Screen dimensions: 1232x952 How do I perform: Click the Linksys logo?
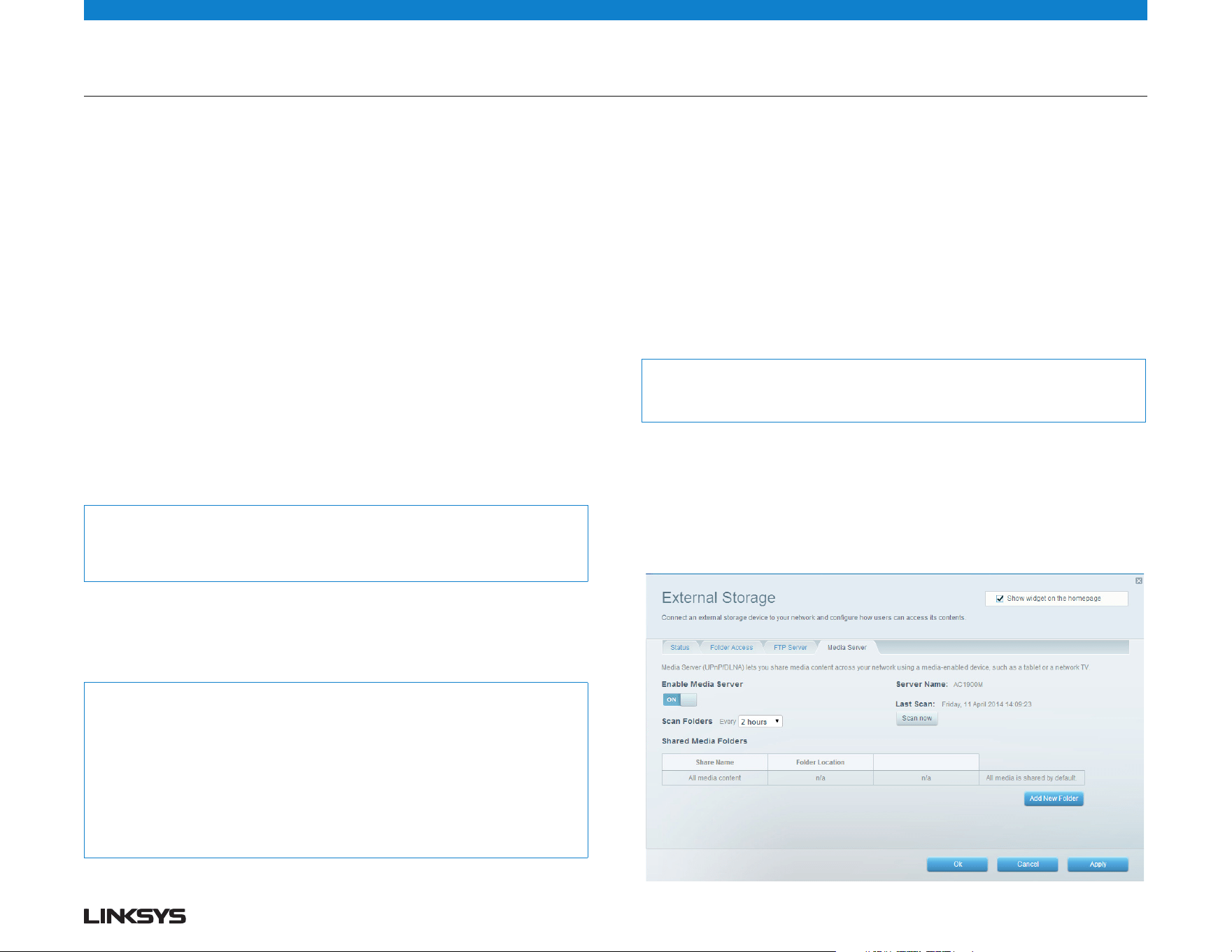coord(135,916)
